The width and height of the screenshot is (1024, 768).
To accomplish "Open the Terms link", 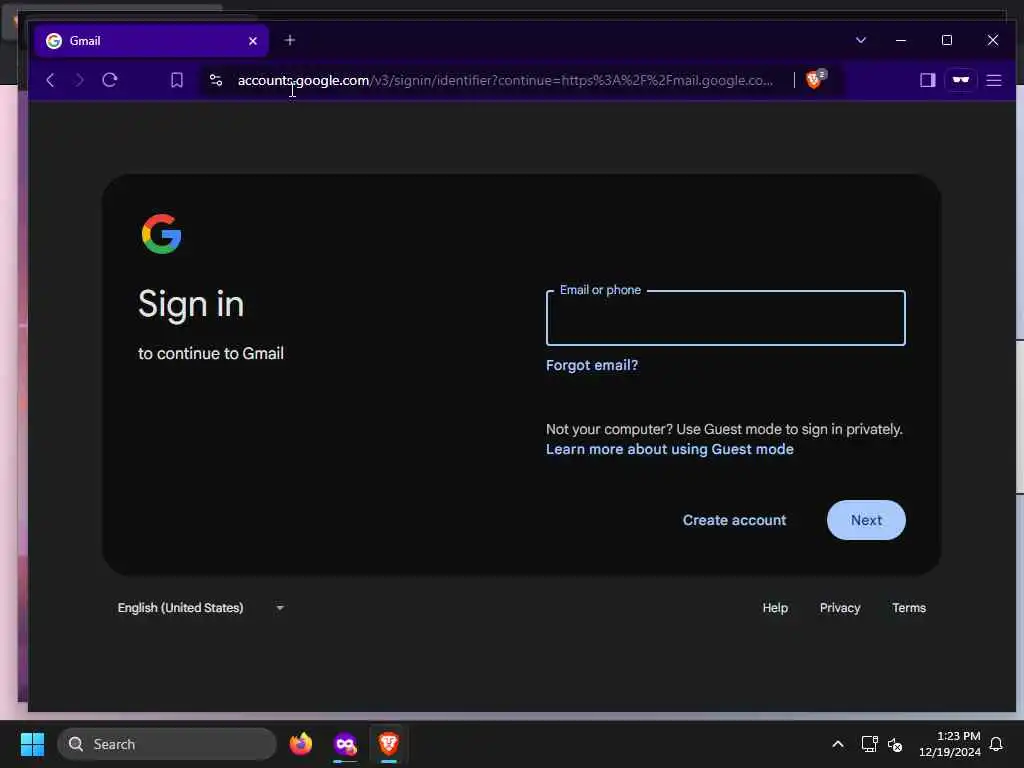I will pyautogui.click(x=909, y=607).
